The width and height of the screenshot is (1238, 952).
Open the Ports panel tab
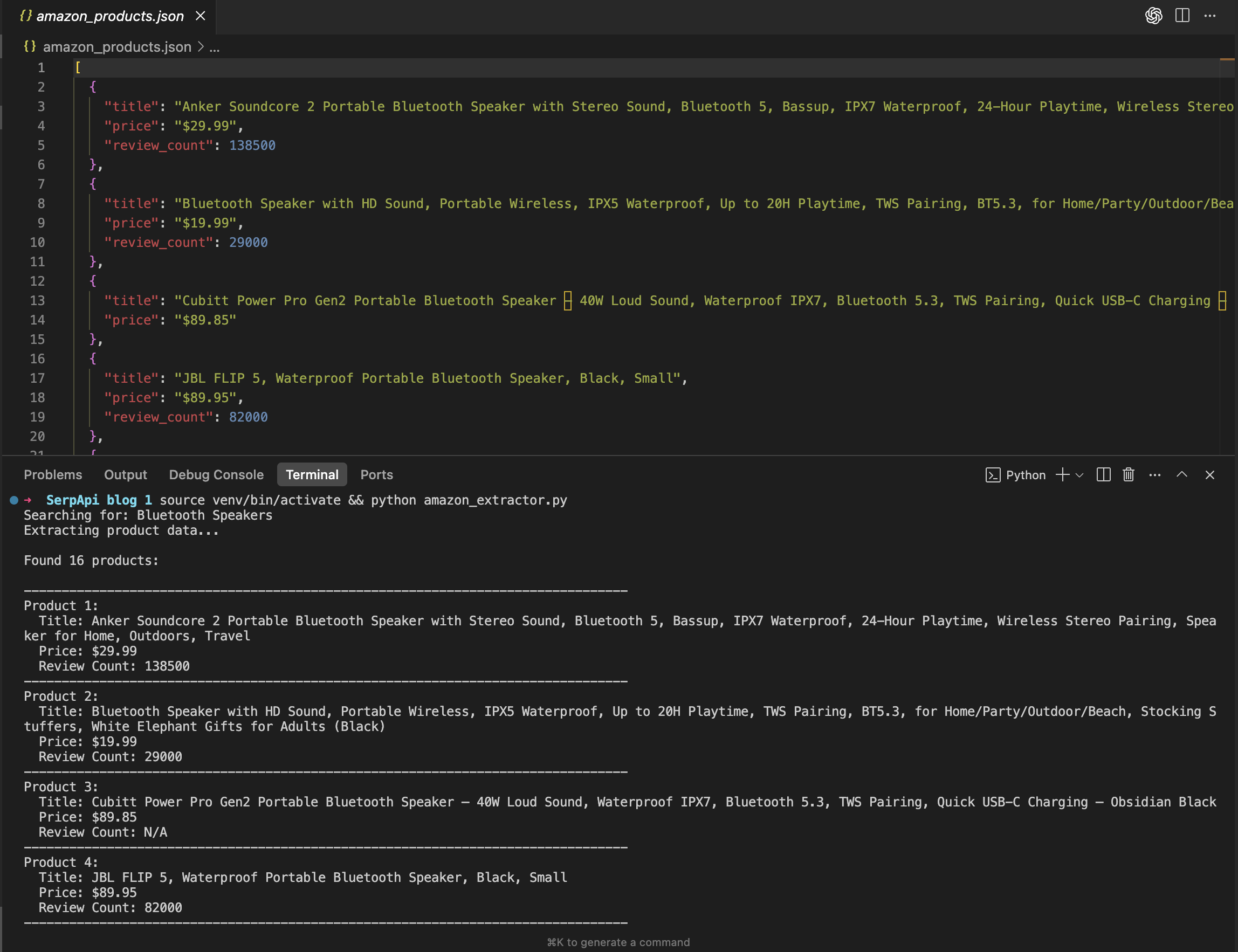(376, 475)
